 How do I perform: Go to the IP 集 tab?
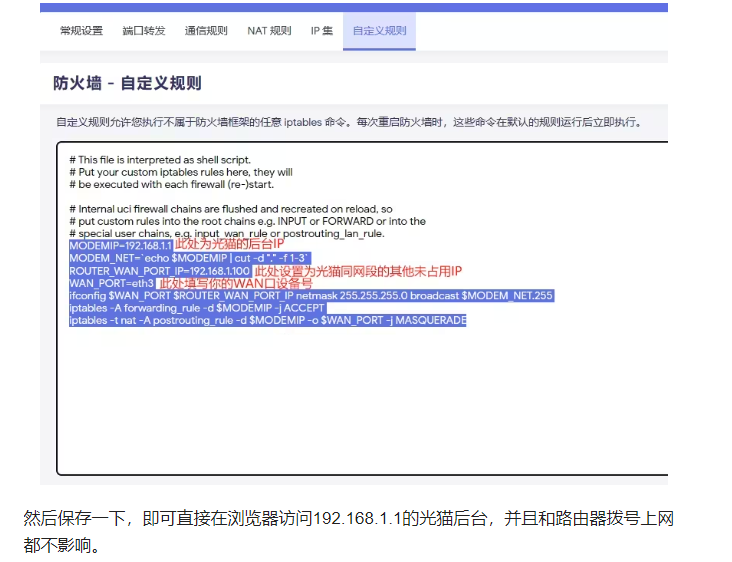coord(321,31)
